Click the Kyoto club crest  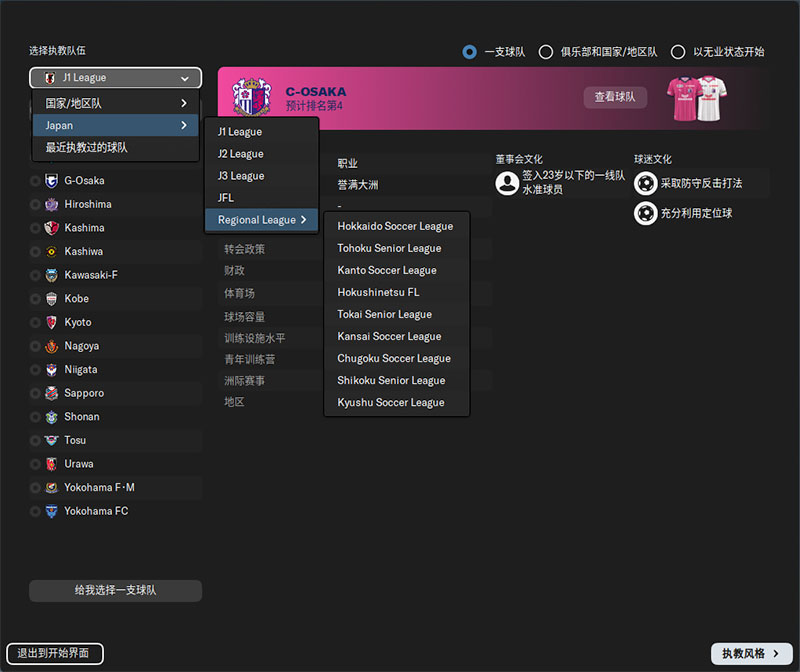(52, 322)
